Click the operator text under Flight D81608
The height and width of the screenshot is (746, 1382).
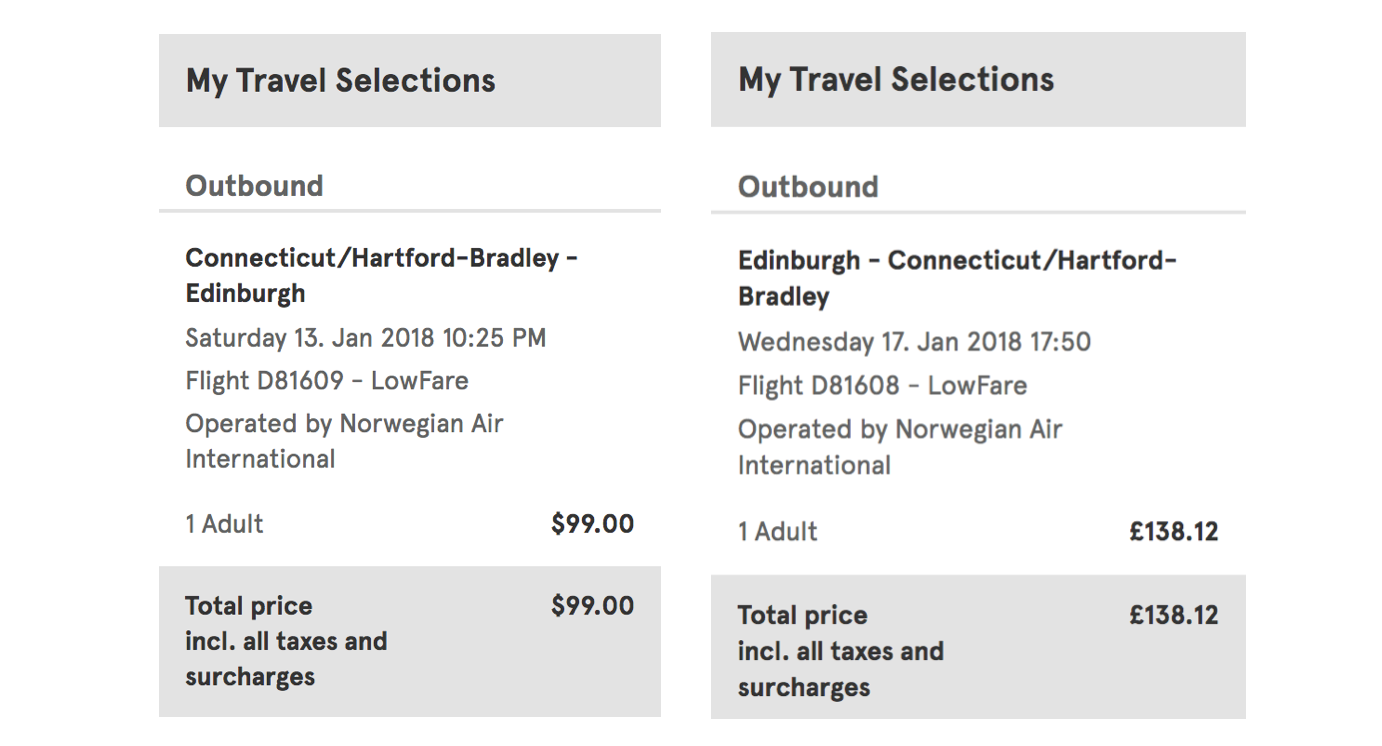coord(899,447)
